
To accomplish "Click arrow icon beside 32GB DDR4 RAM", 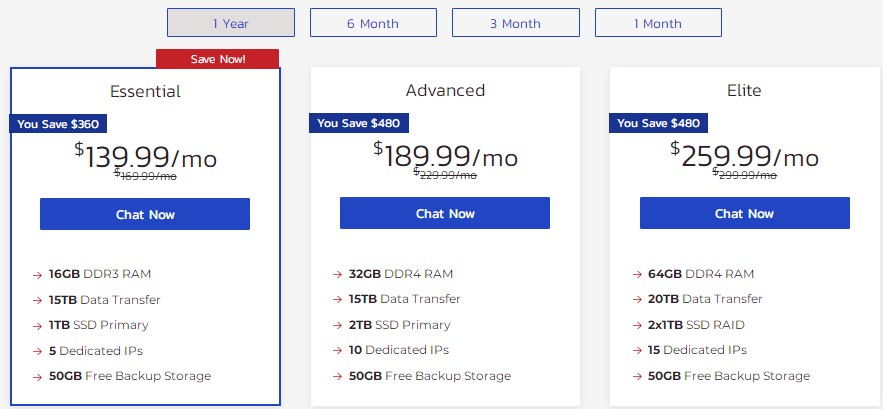I will tap(337, 274).
